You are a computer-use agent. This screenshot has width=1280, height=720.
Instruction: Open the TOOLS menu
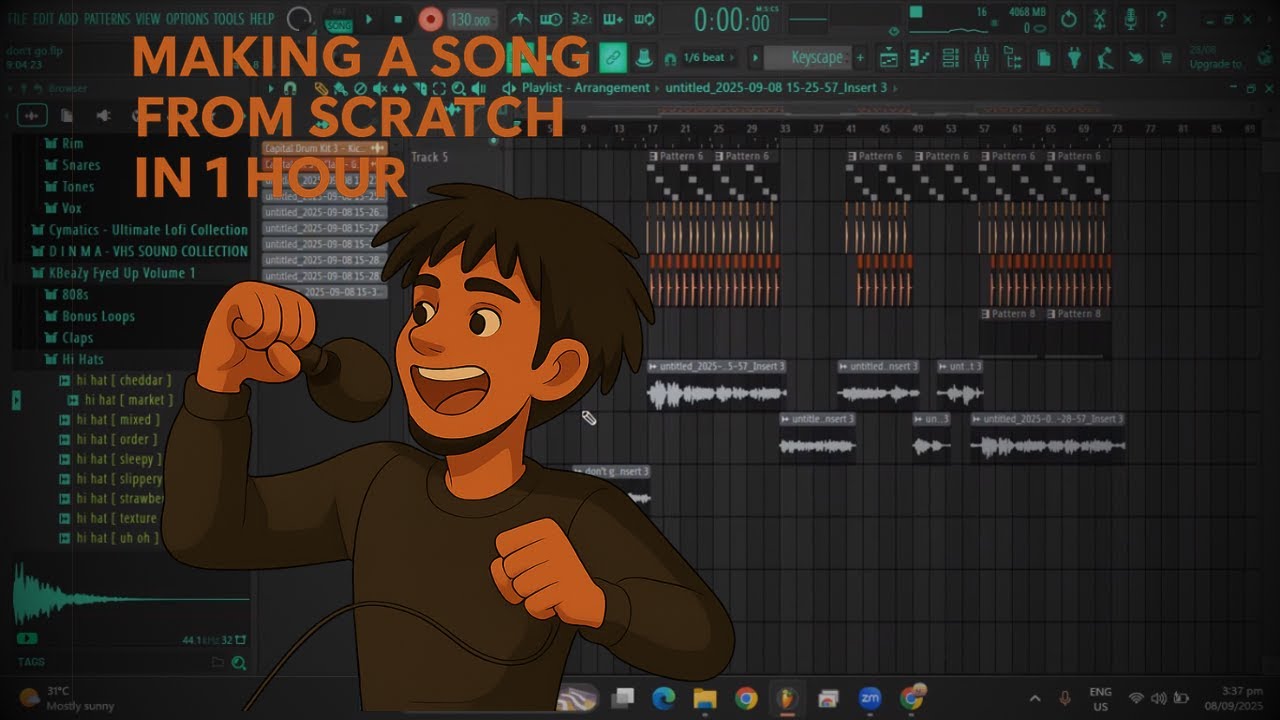(228, 19)
